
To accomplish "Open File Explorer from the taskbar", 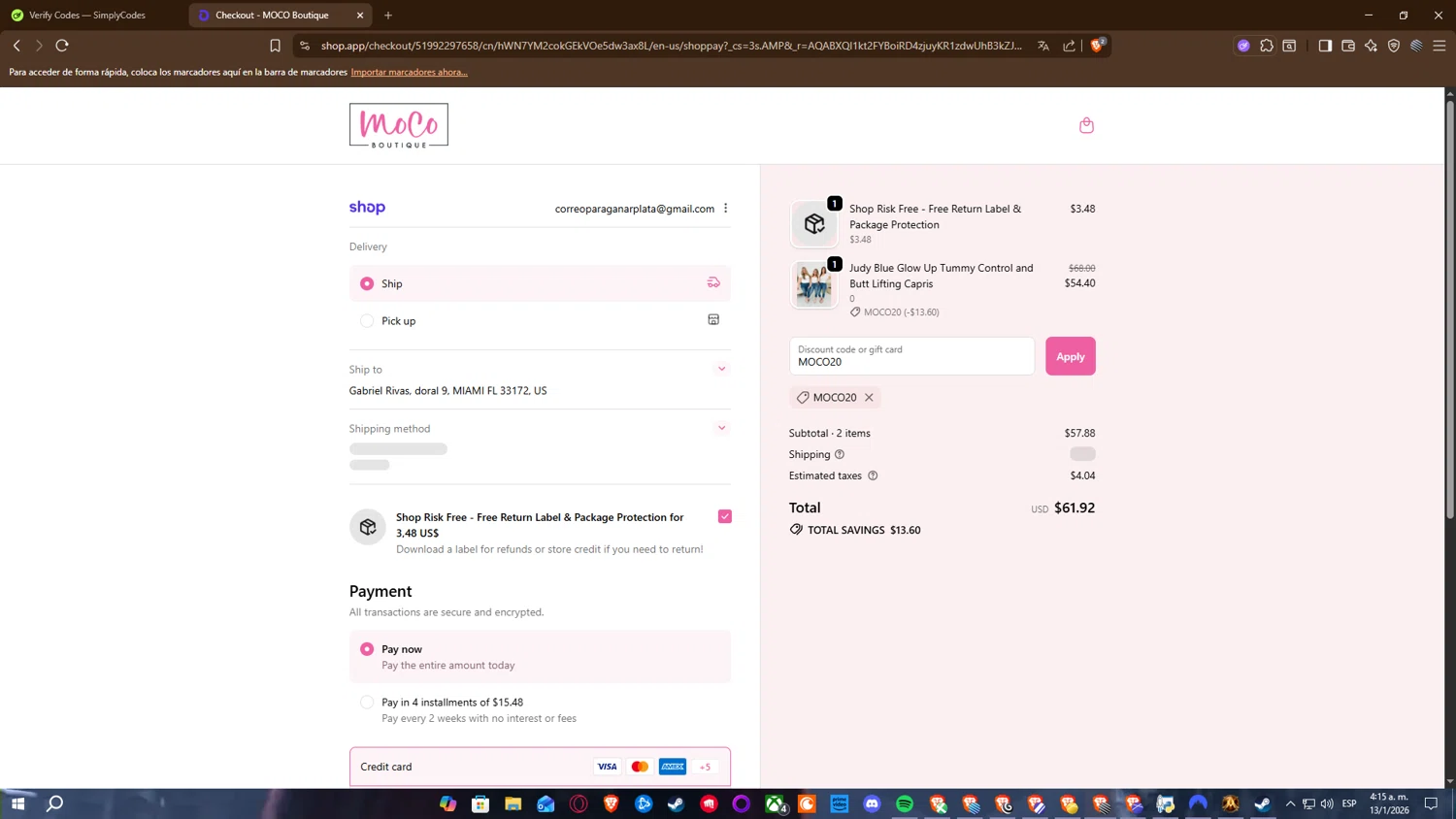I will coord(513,803).
